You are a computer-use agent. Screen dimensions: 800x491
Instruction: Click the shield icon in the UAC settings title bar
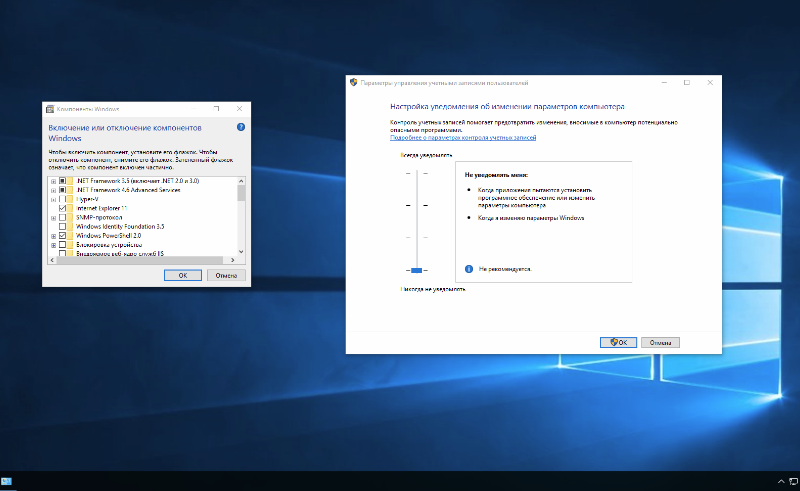[354, 82]
